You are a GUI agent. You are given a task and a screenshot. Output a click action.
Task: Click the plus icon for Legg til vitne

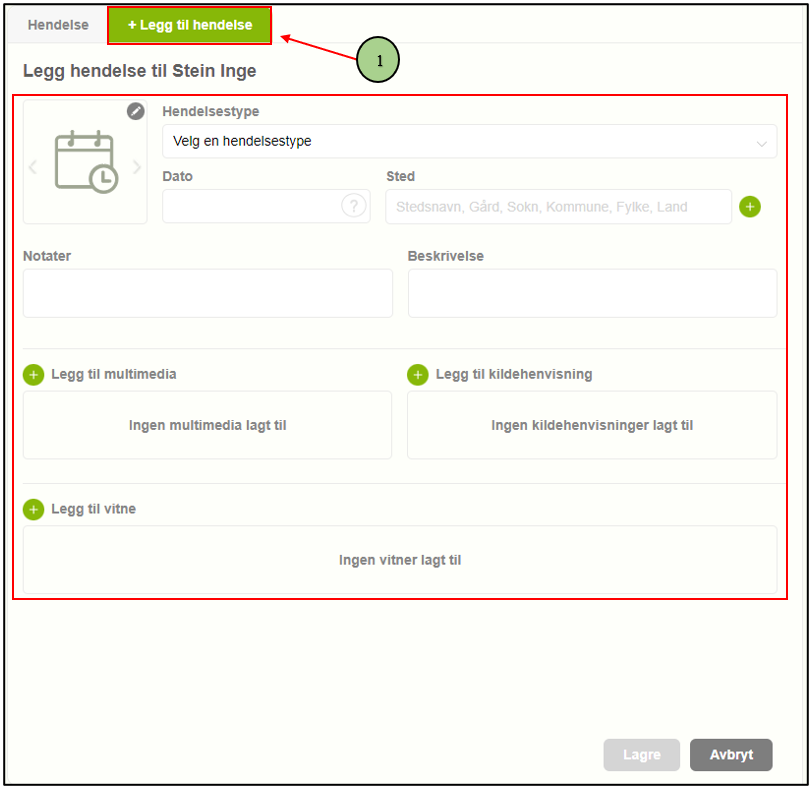33,510
